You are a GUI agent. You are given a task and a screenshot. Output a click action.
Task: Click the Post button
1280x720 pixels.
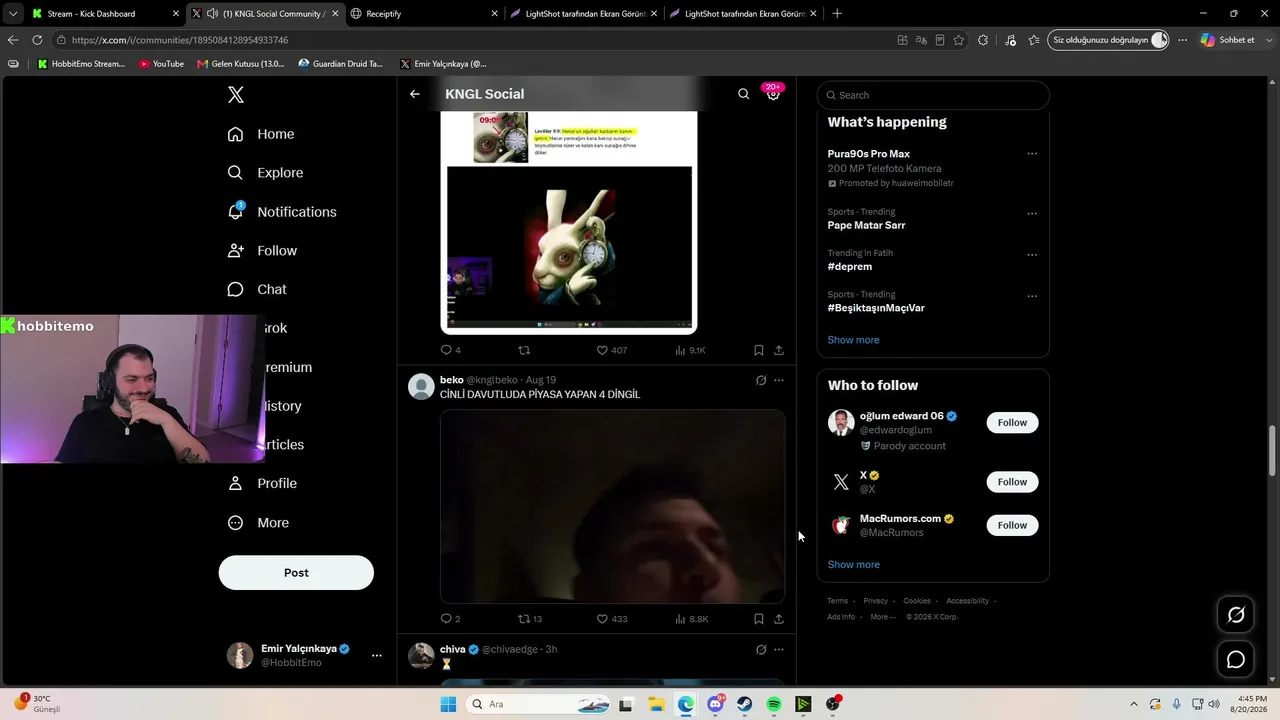pos(296,573)
